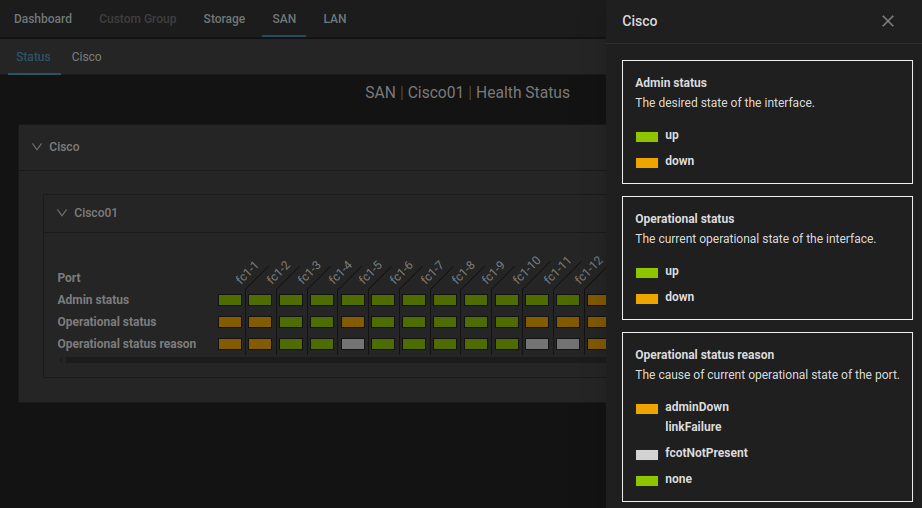The width and height of the screenshot is (922, 508).
Task: Open the Dashboard tab
Action: coord(43,19)
